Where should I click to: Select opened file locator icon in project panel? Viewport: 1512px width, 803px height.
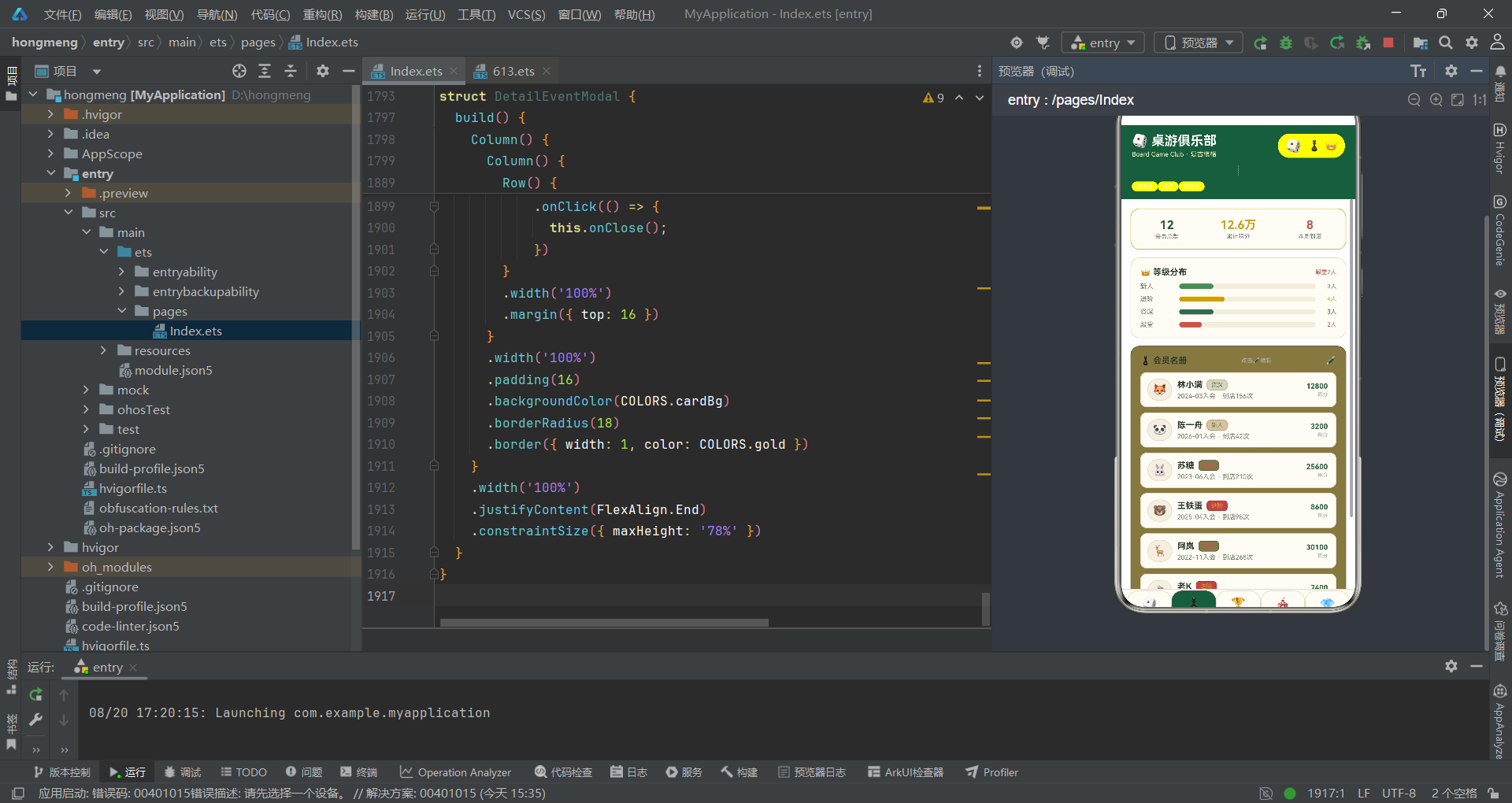point(239,71)
